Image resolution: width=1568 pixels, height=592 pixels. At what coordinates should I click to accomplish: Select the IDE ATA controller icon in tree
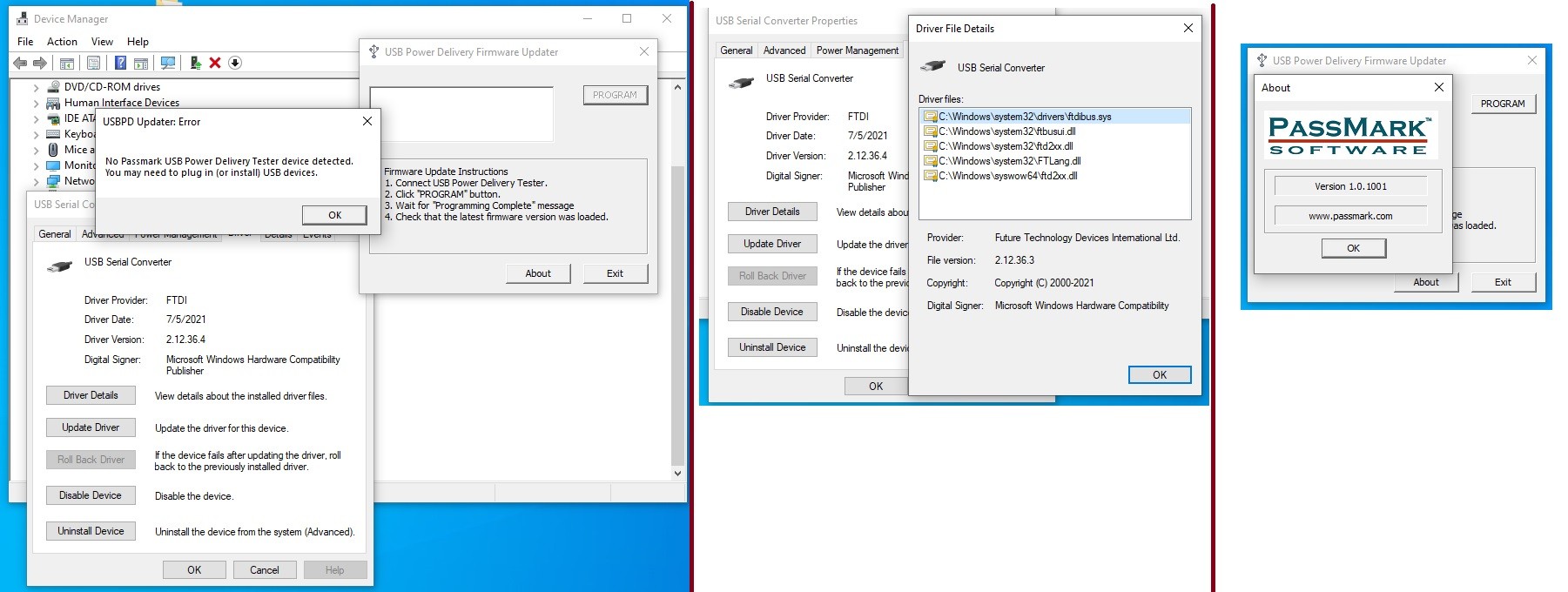[x=53, y=118]
